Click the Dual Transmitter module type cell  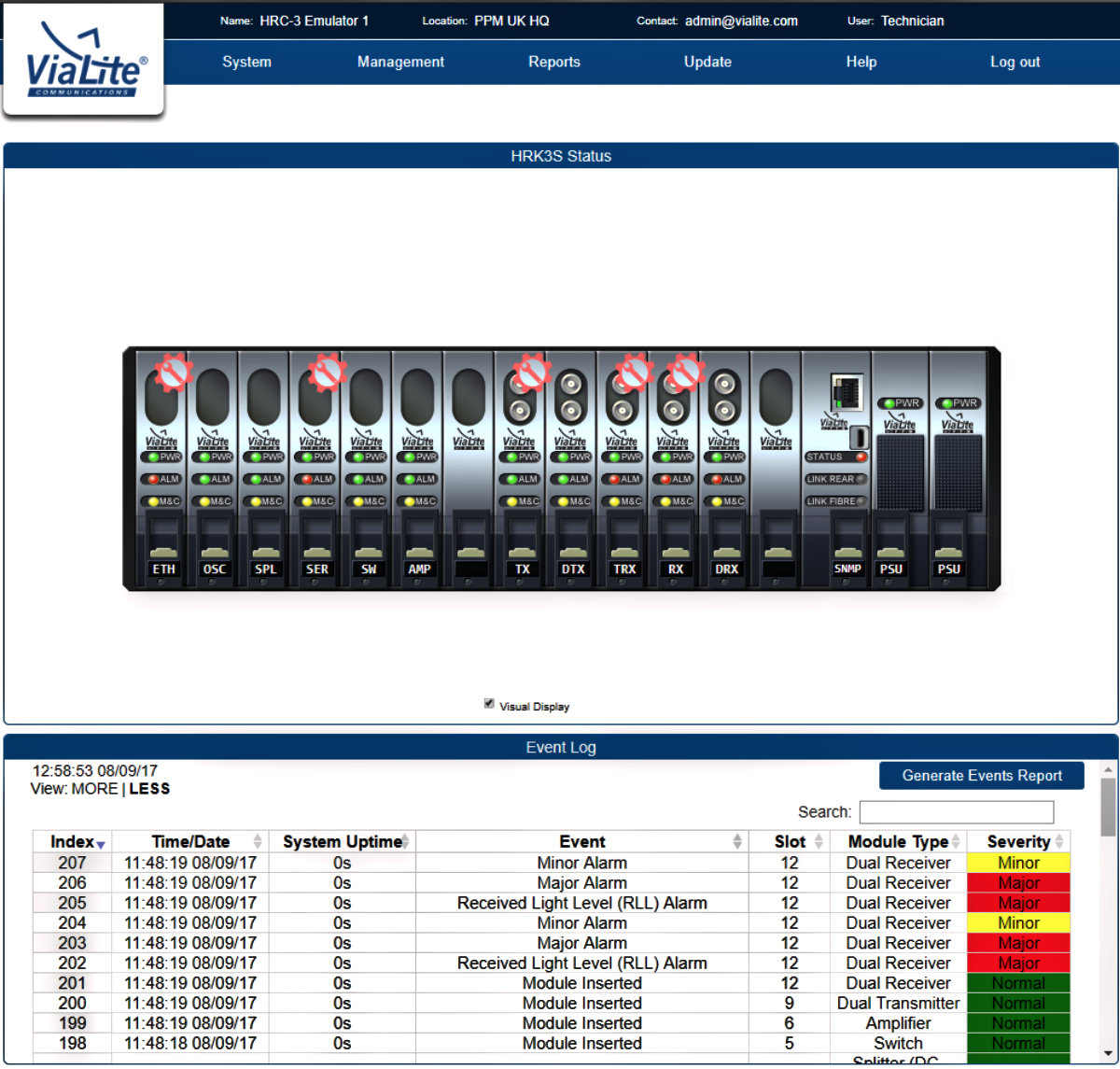[x=898, y=1004]
